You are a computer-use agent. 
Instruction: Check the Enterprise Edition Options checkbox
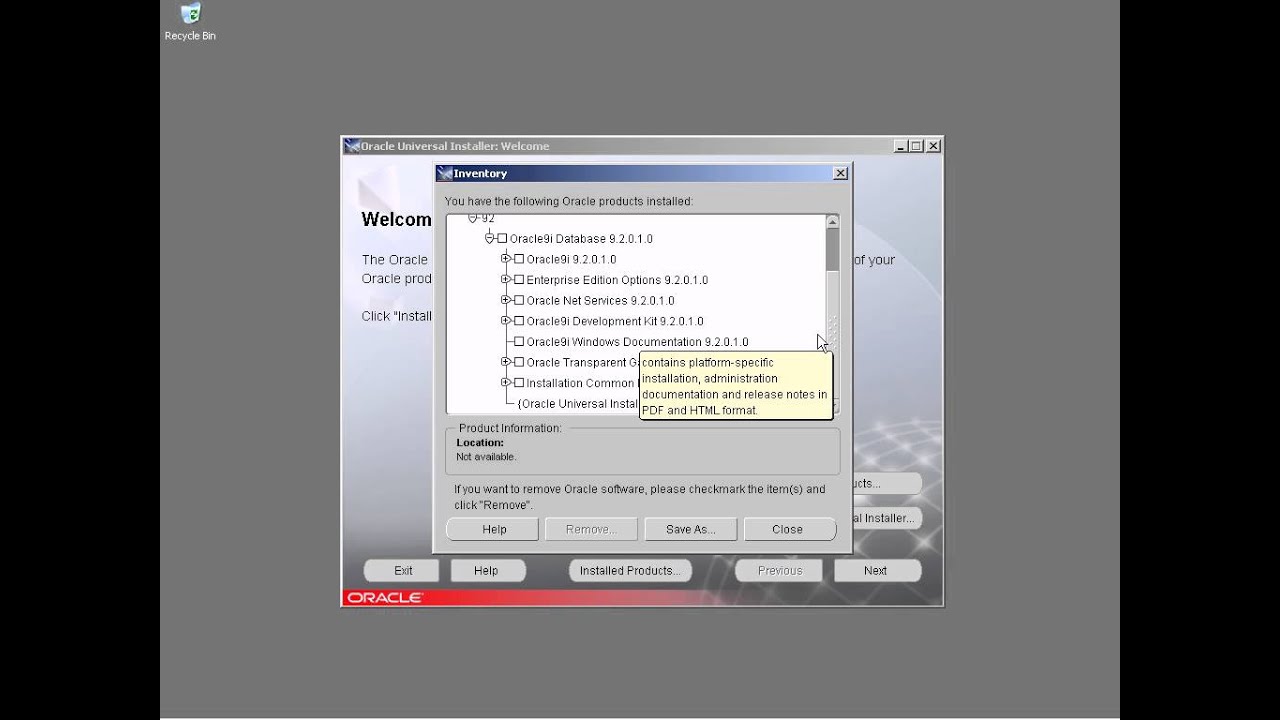click(x=519, y=280)
